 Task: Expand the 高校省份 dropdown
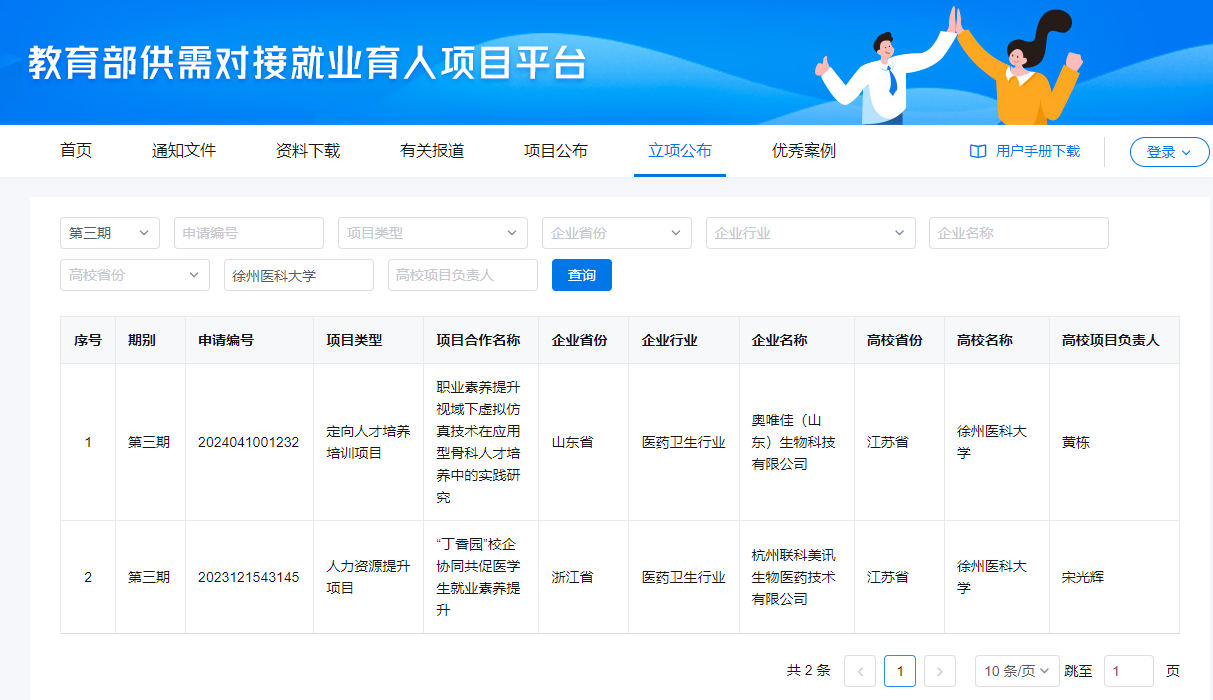tap(134, 275)
